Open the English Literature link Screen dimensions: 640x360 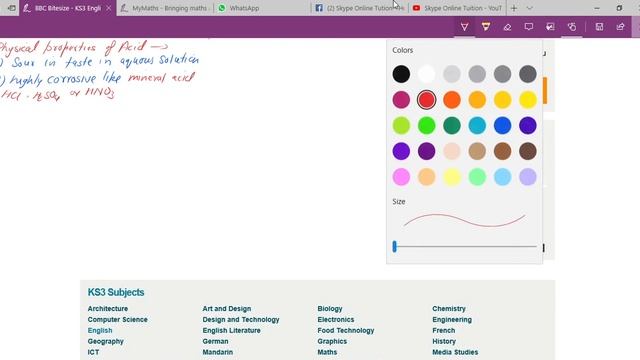tap(231, 331)
